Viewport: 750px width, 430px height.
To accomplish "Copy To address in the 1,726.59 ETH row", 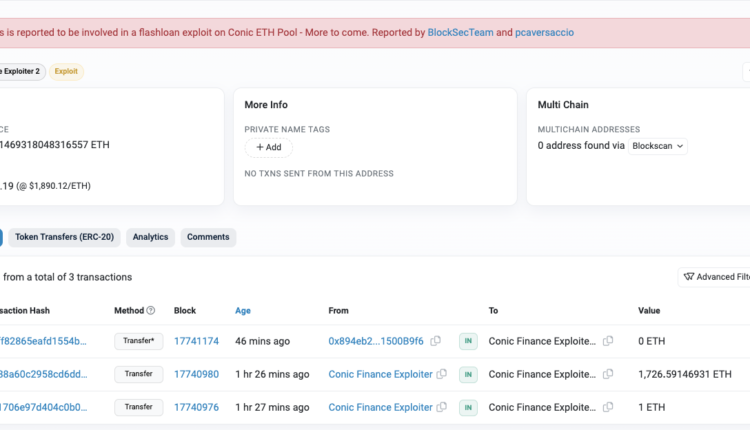I will (x=608, y=374).
